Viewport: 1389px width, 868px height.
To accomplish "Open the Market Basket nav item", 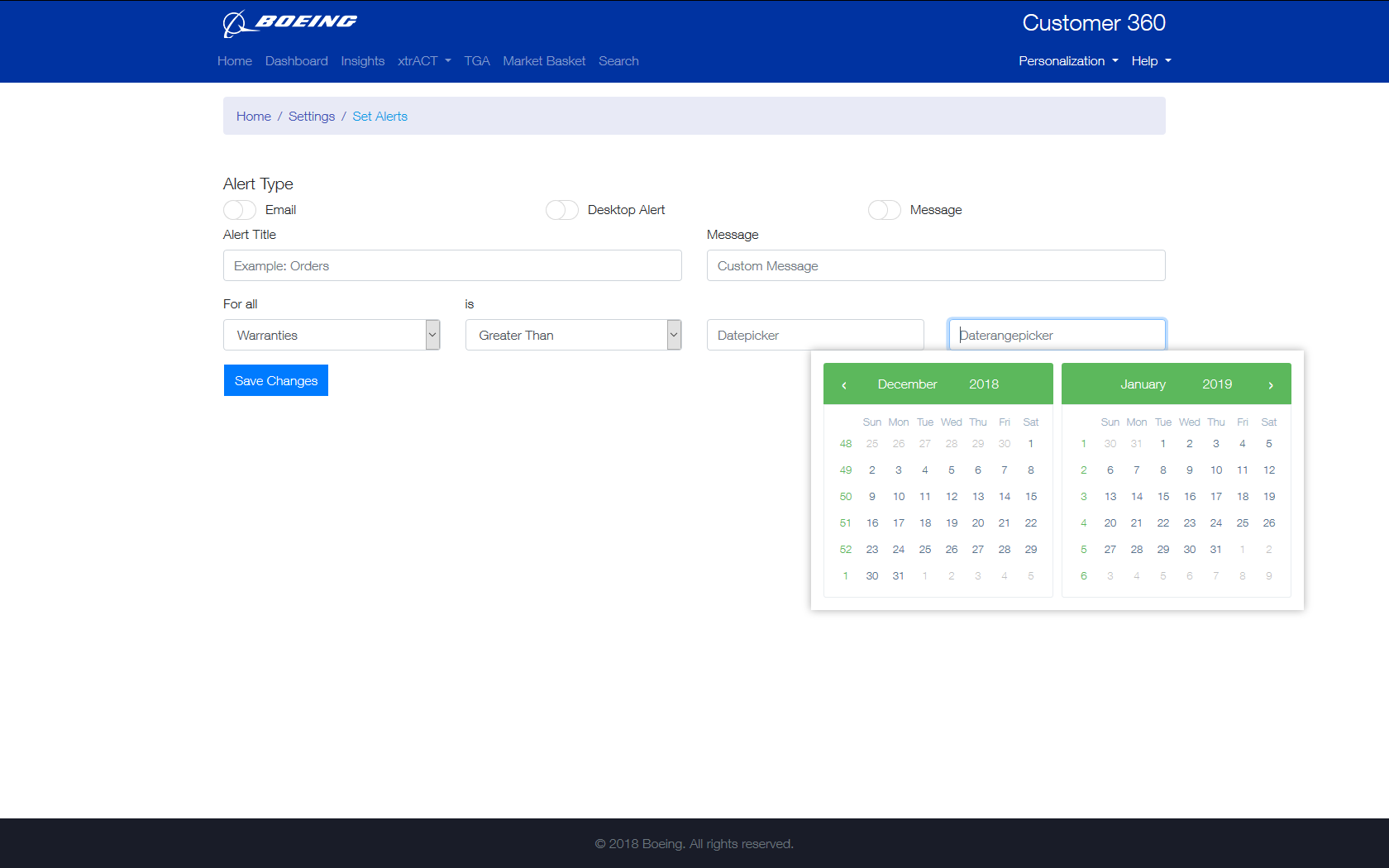I will [544, 61].
